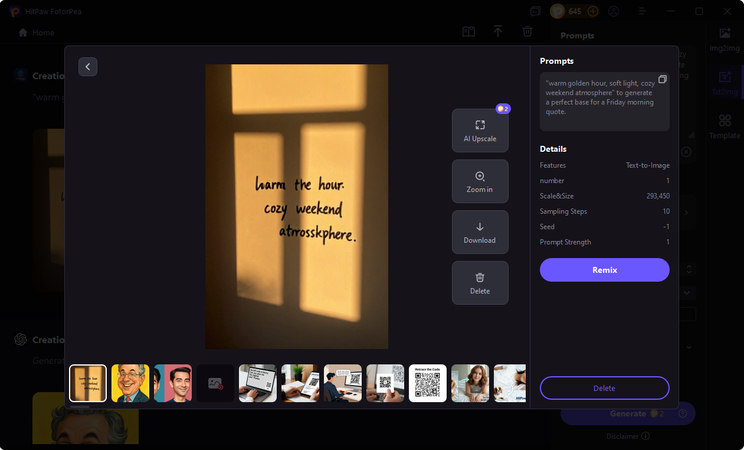This screenshot has height=450, width=744.
Task: Select the large black-and-white QR code thumbnail
Action: pos(428,383)
